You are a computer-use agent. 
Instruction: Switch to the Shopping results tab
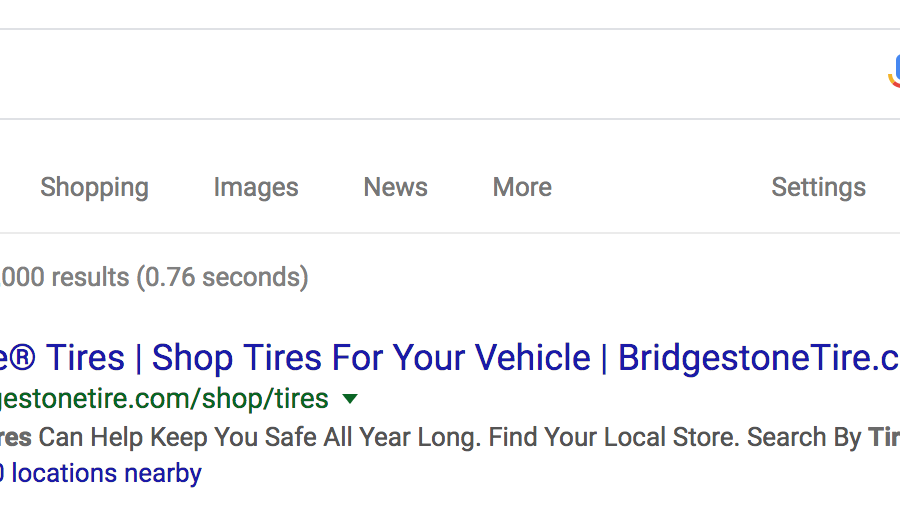[x=94, y=187]
